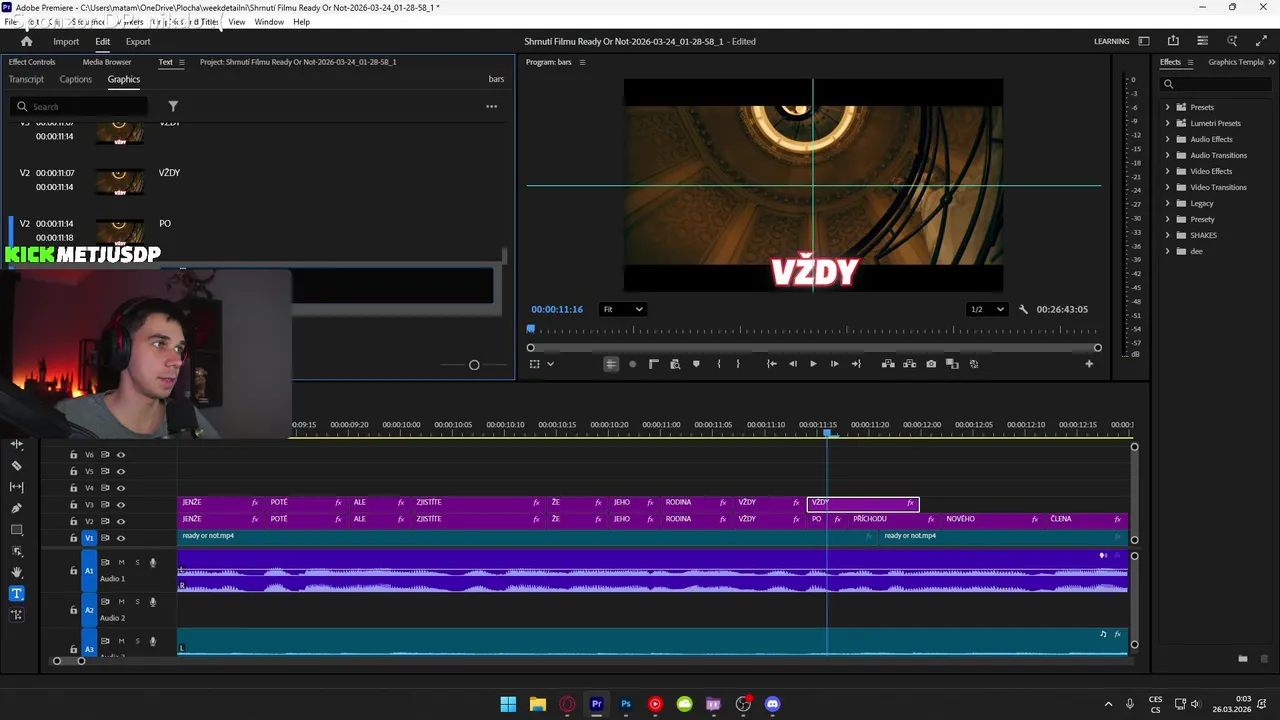Solo the Audio 1 track
Image resolution: width=1280 pixels, height=720 pixels.
coord(137,562)
